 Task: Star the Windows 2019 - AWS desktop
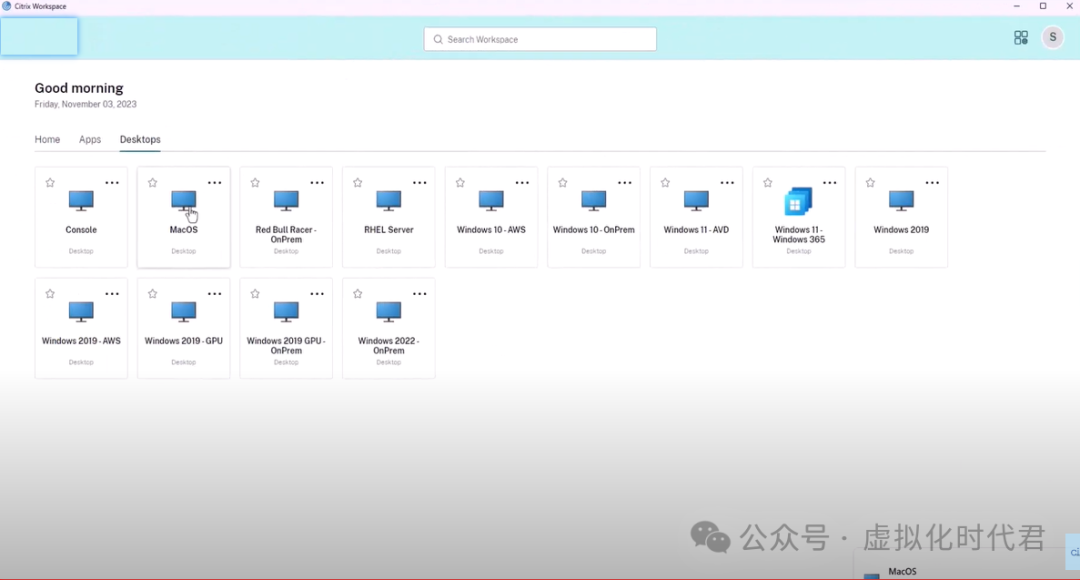click(x=50, y=293)
